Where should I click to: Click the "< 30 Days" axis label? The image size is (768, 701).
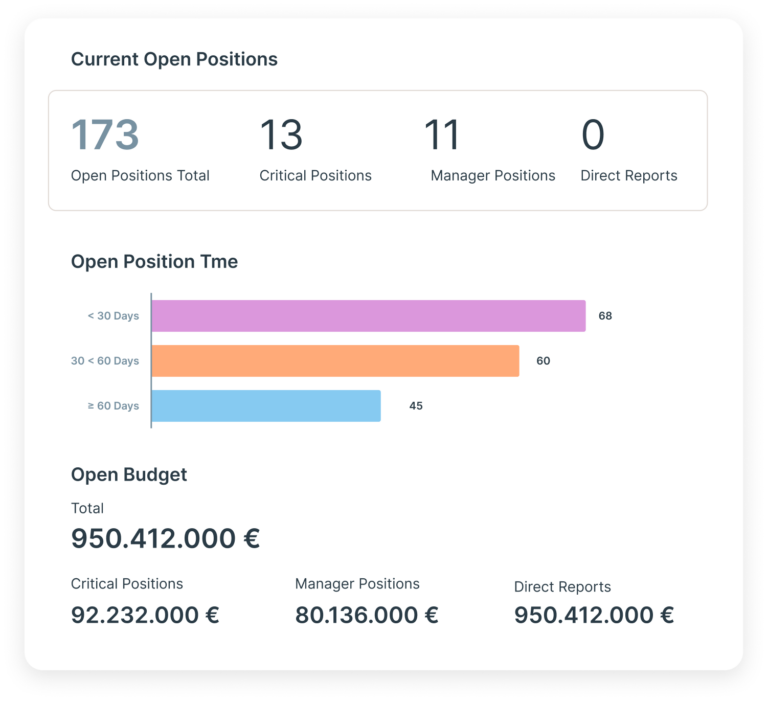click(x=113, y=316)
